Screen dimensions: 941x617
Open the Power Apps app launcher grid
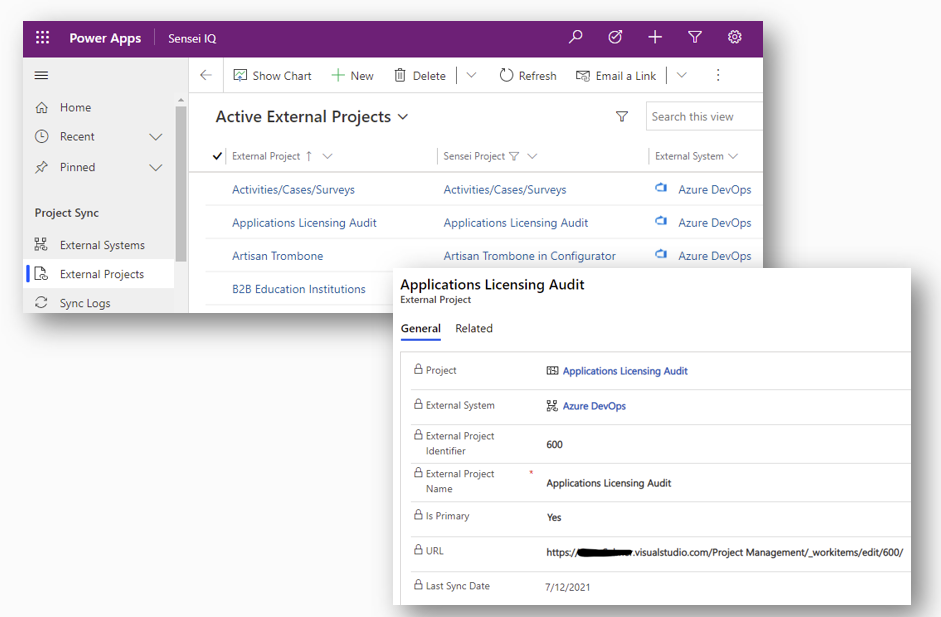click(42, 38)
